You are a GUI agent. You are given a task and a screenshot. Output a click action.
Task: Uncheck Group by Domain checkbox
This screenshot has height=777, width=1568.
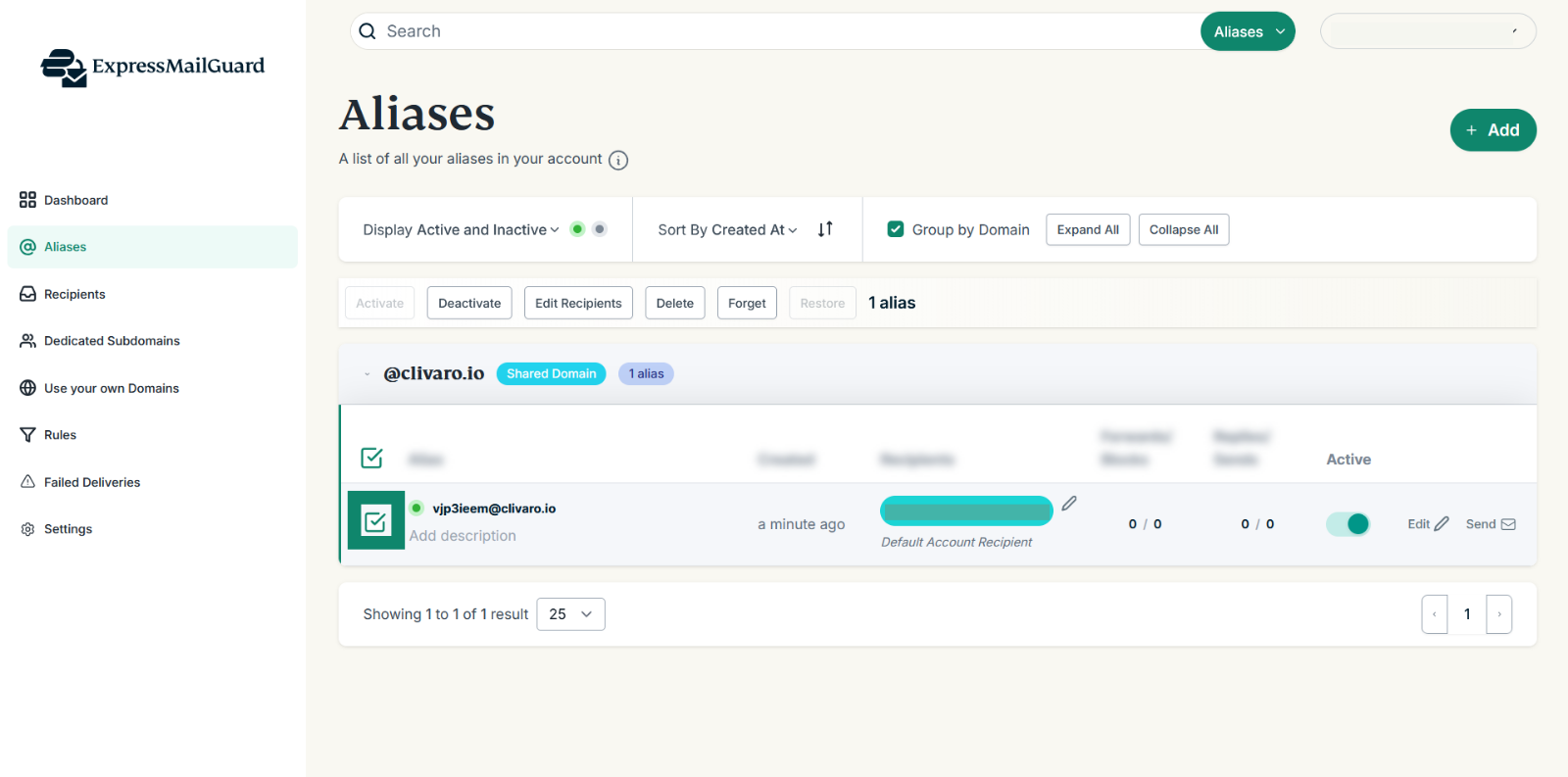point(895,229)
